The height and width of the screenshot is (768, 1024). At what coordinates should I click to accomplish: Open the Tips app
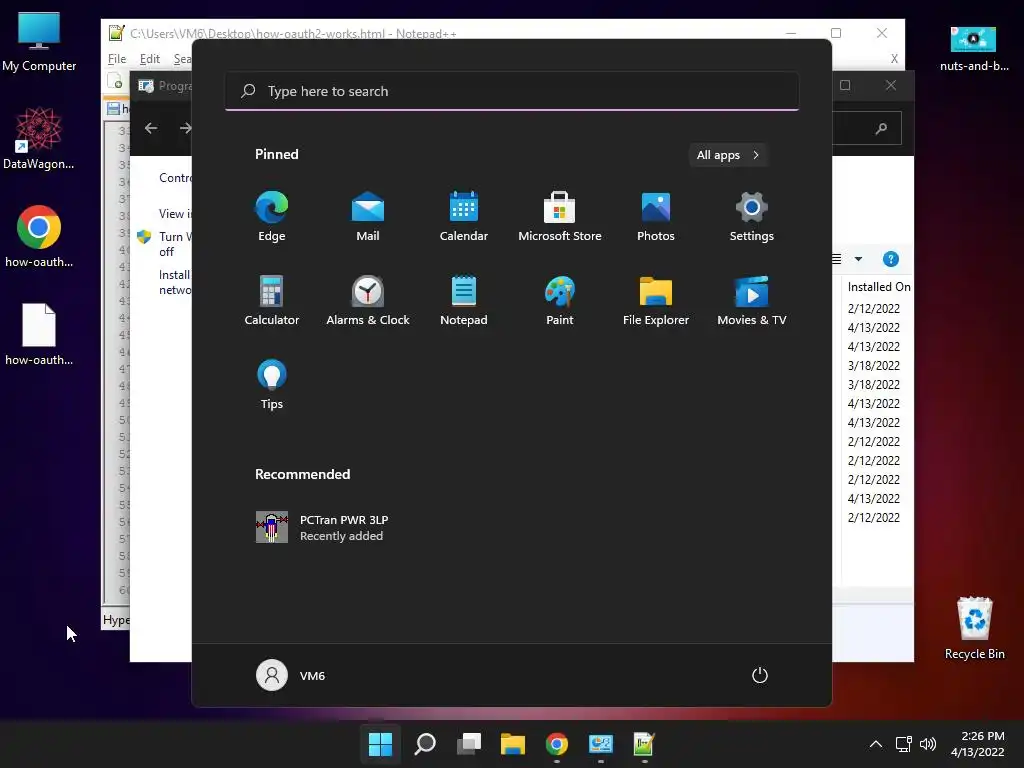pyautogui.click(x=272, y=385)
